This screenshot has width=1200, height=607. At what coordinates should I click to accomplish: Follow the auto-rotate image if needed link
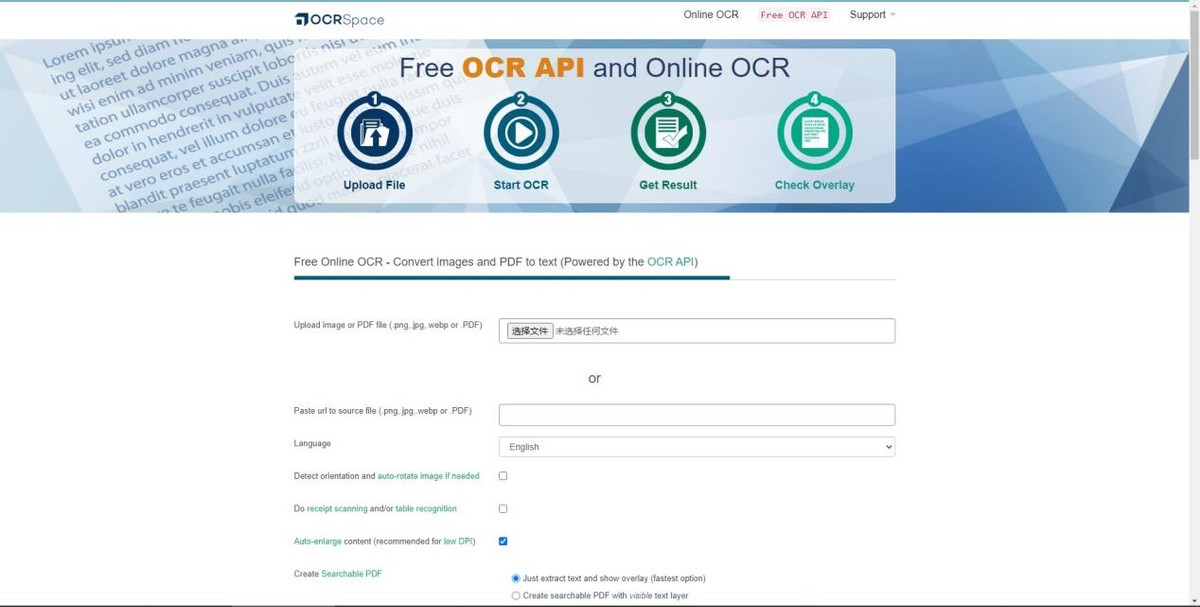(x=428, y=476)
